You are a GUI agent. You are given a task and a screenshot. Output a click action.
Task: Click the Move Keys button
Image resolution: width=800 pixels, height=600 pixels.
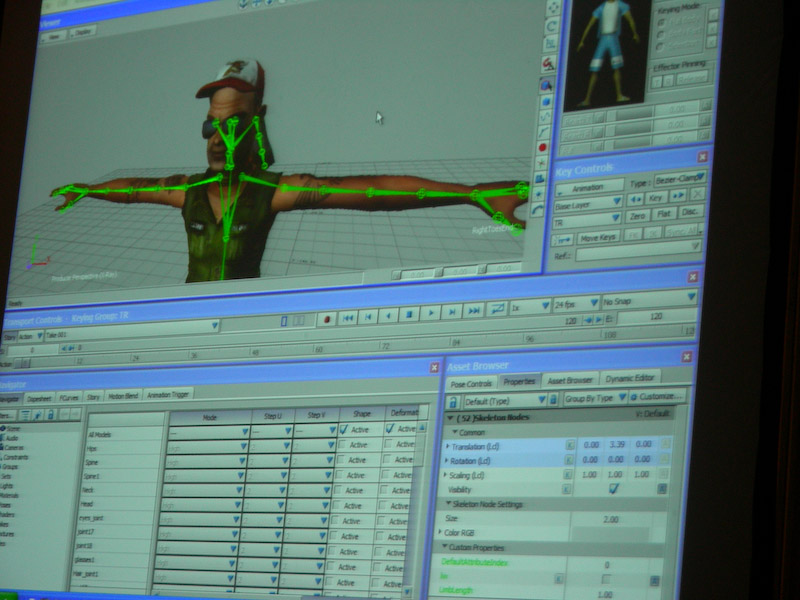[x=598, y=238]
